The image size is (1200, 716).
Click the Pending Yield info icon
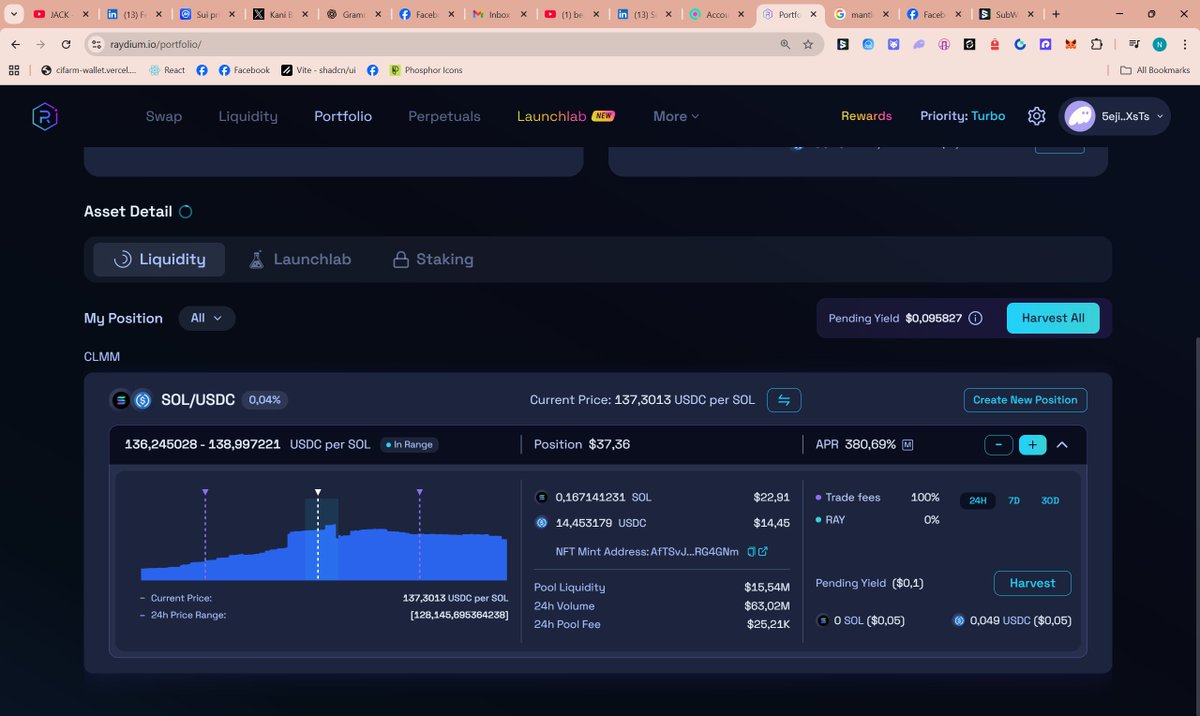click(x=975, y=318)
